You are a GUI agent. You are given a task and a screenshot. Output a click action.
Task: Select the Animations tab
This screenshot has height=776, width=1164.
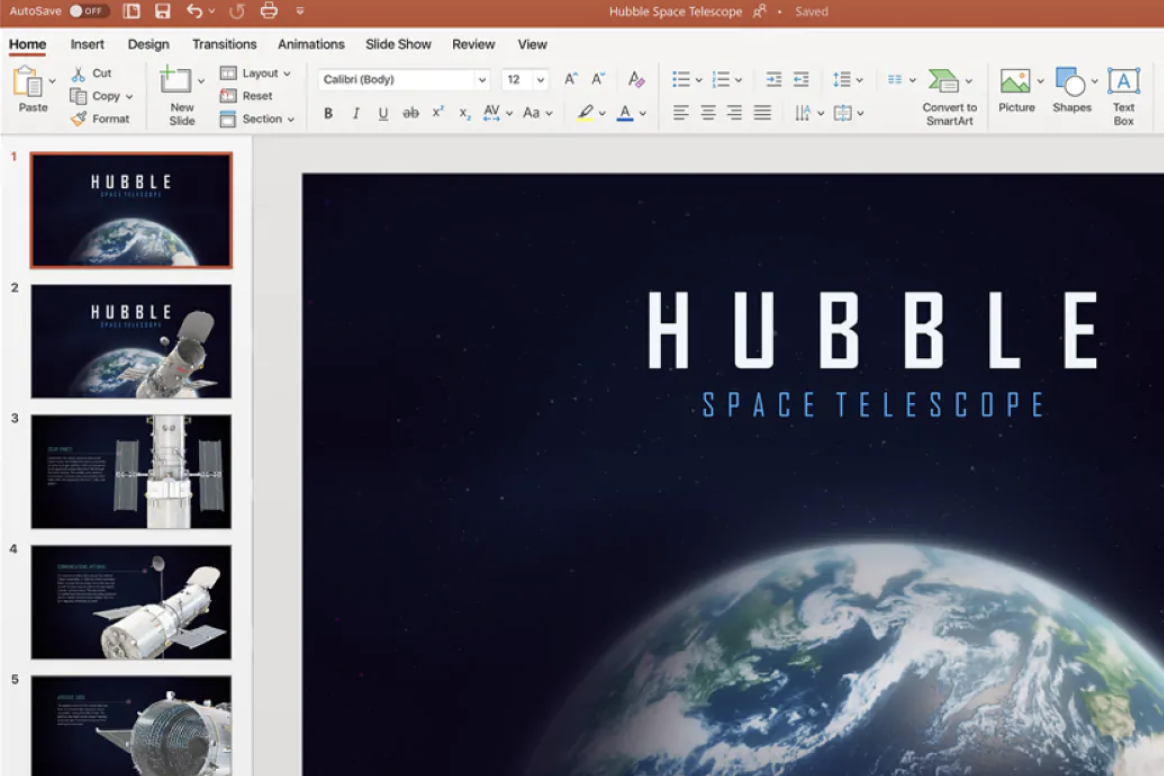pos(311,45)
